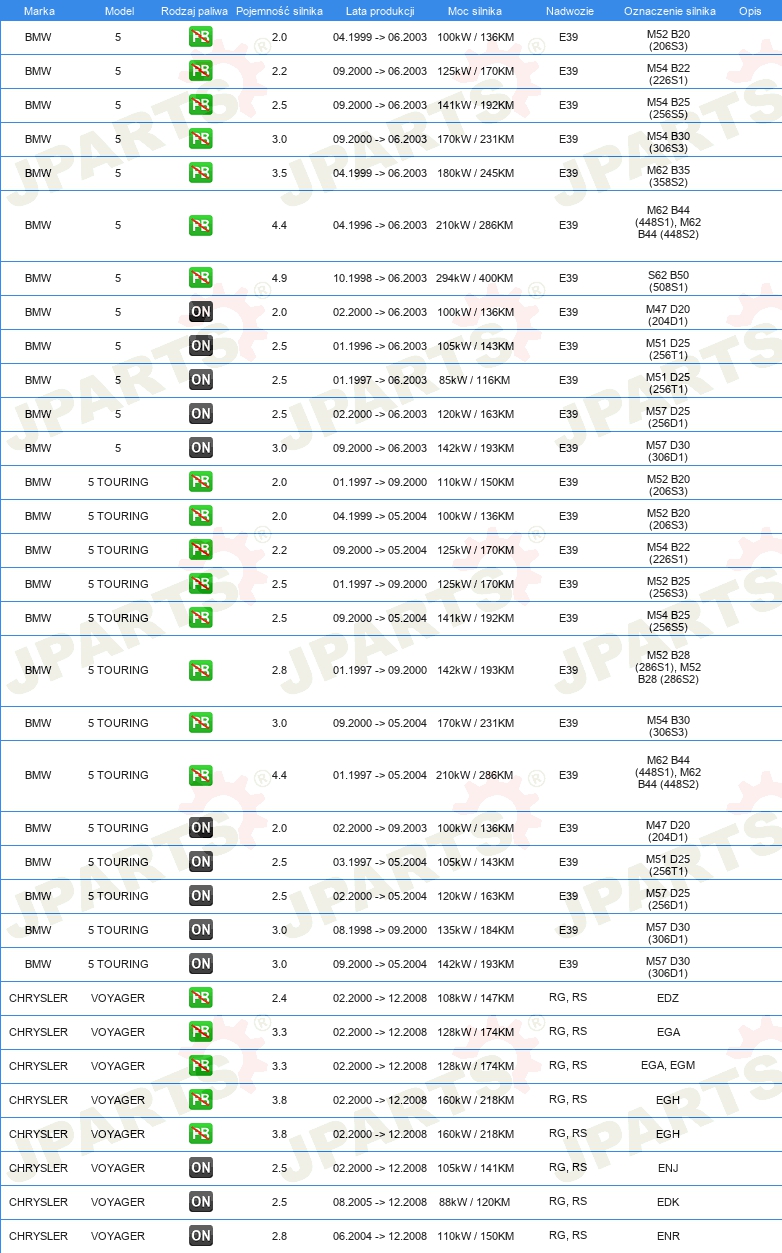Click the petrol icon for 5 Touring 2.0 110kW

point(200,482)
